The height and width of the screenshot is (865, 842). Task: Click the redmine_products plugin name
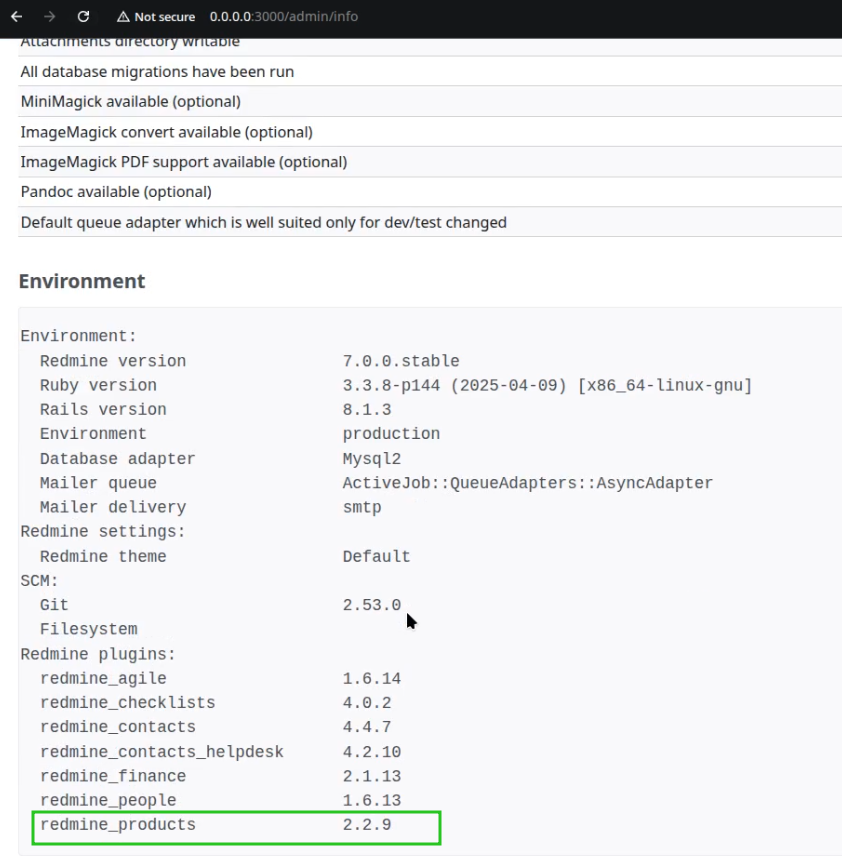tap(117, 824)
